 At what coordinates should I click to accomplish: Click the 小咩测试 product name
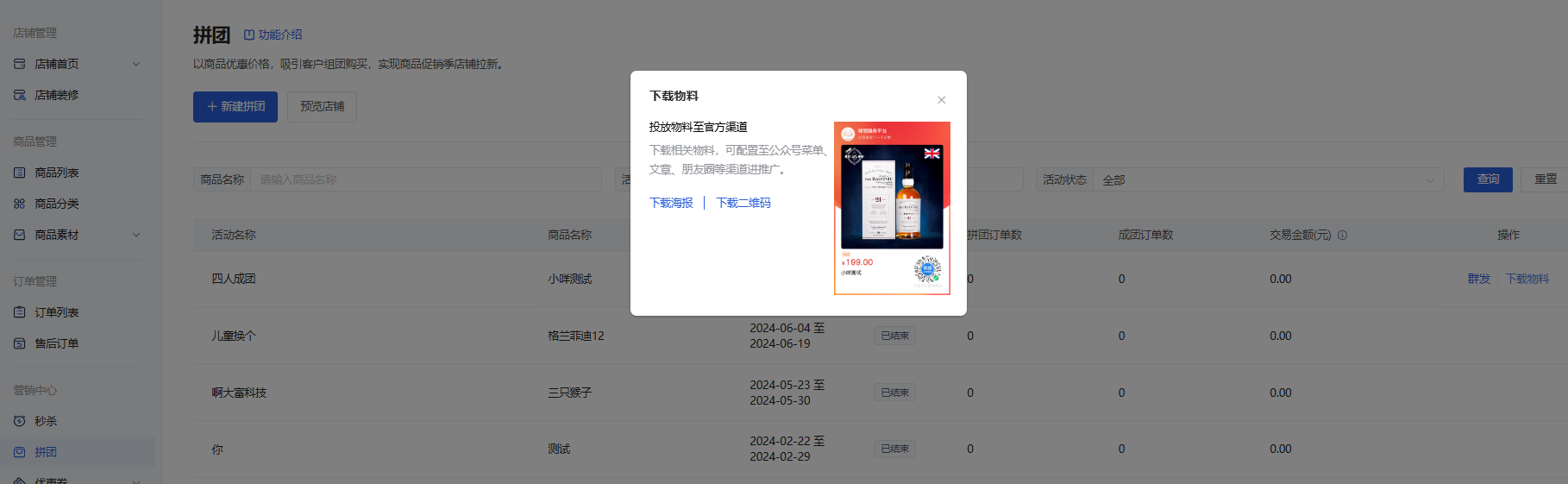click(x=569, y=279)
